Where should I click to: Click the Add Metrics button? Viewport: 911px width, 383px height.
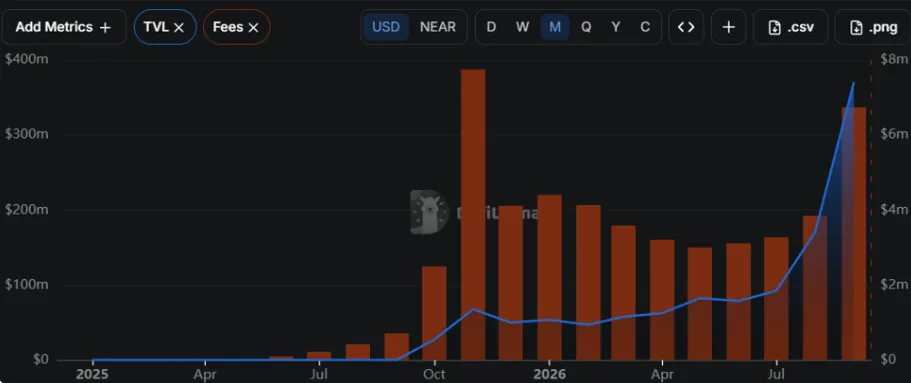(x=63, y=27)
